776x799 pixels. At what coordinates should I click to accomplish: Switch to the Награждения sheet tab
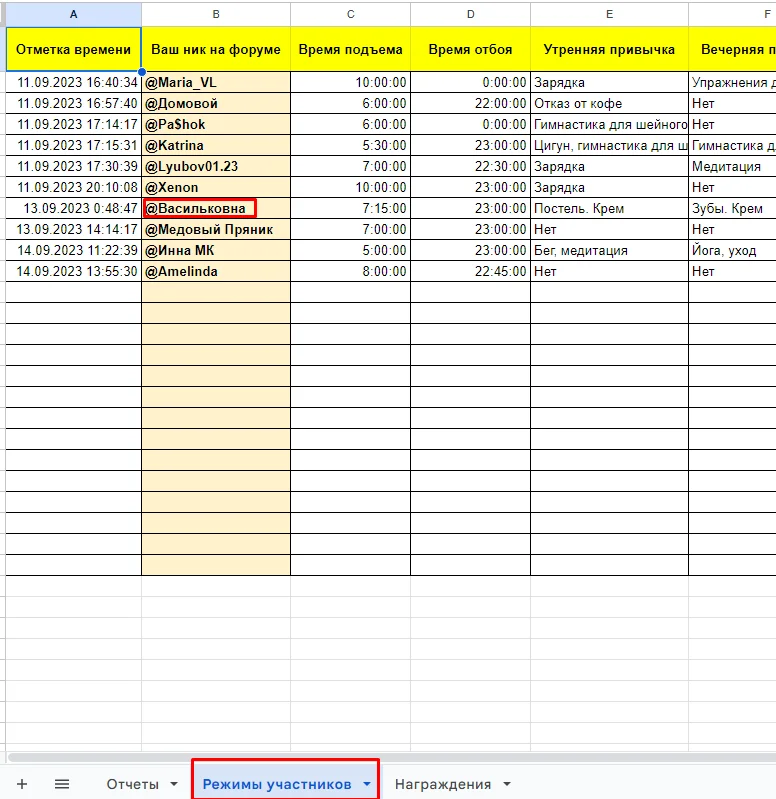[443, 784]
